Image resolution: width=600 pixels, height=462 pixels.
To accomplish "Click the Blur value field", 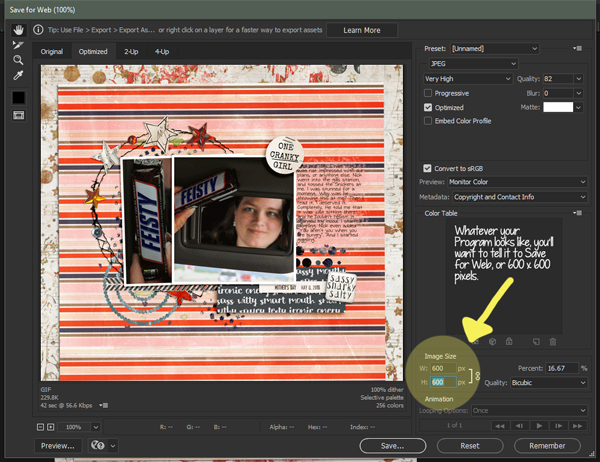I will (x=558, y=93).
